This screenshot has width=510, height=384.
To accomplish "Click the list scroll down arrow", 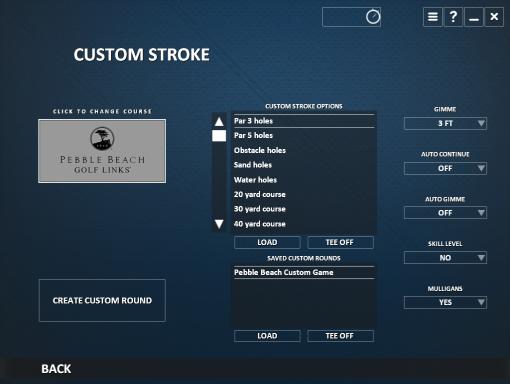I will 219,224.
